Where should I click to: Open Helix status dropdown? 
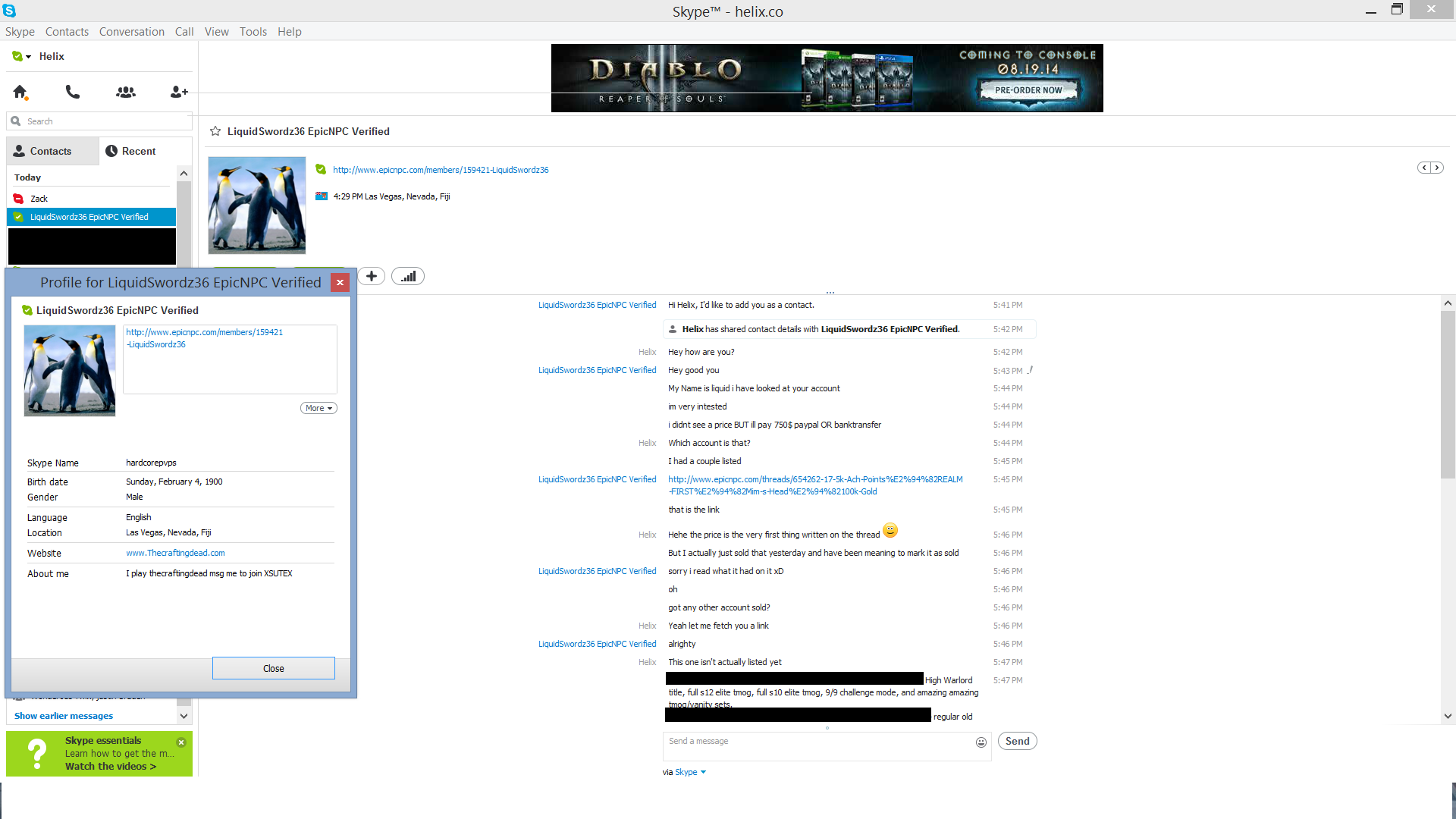coord(22,56)
